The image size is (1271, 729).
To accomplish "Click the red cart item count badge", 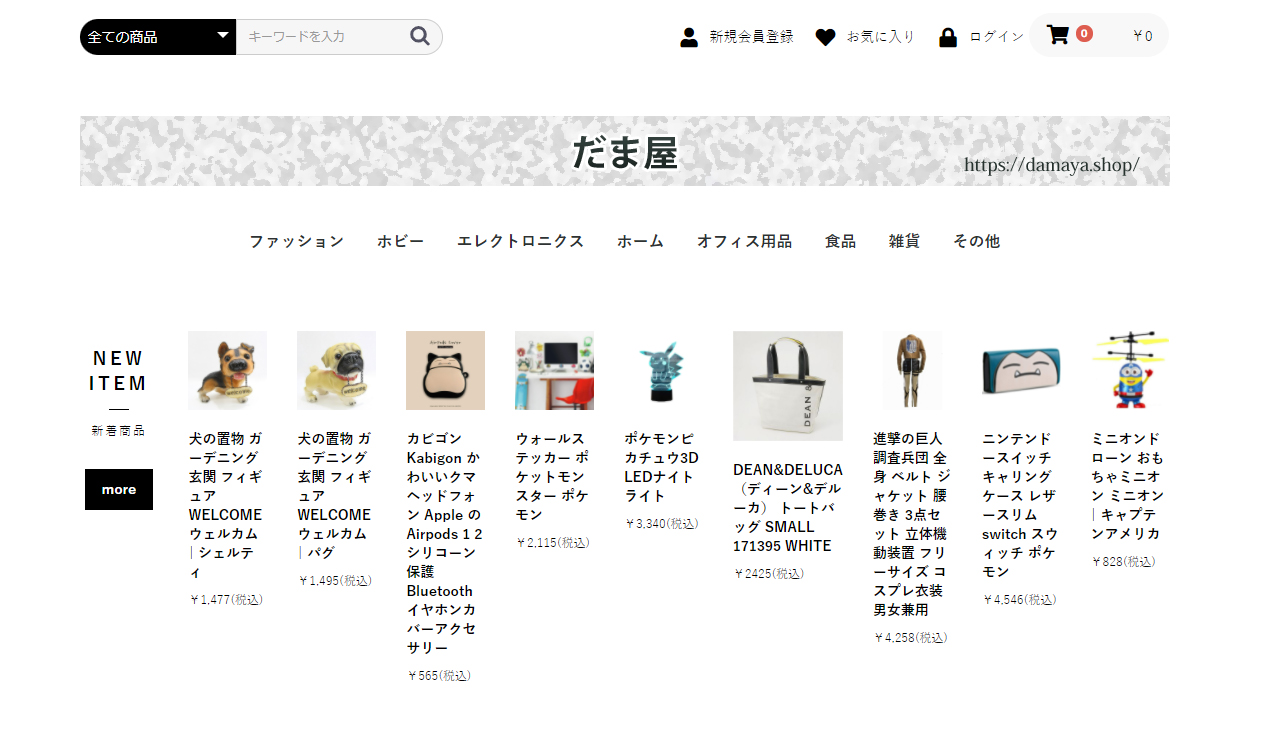I will coord(1084,34).
